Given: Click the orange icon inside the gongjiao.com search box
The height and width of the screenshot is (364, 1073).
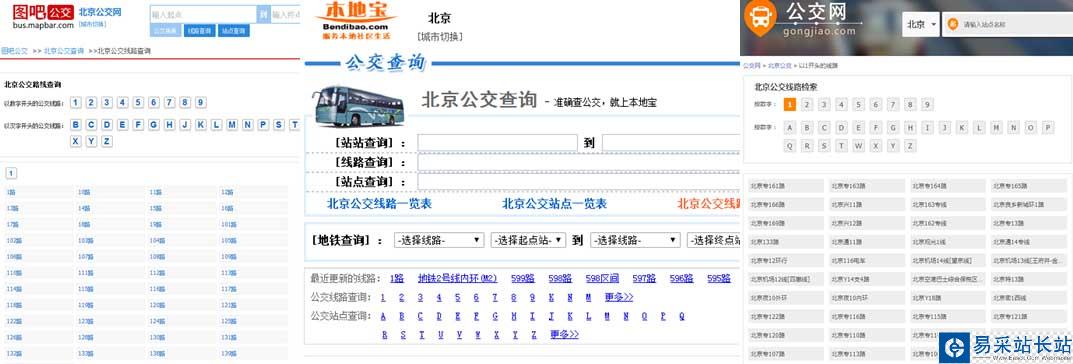Looking at the screenshot, I should point(952,24).
